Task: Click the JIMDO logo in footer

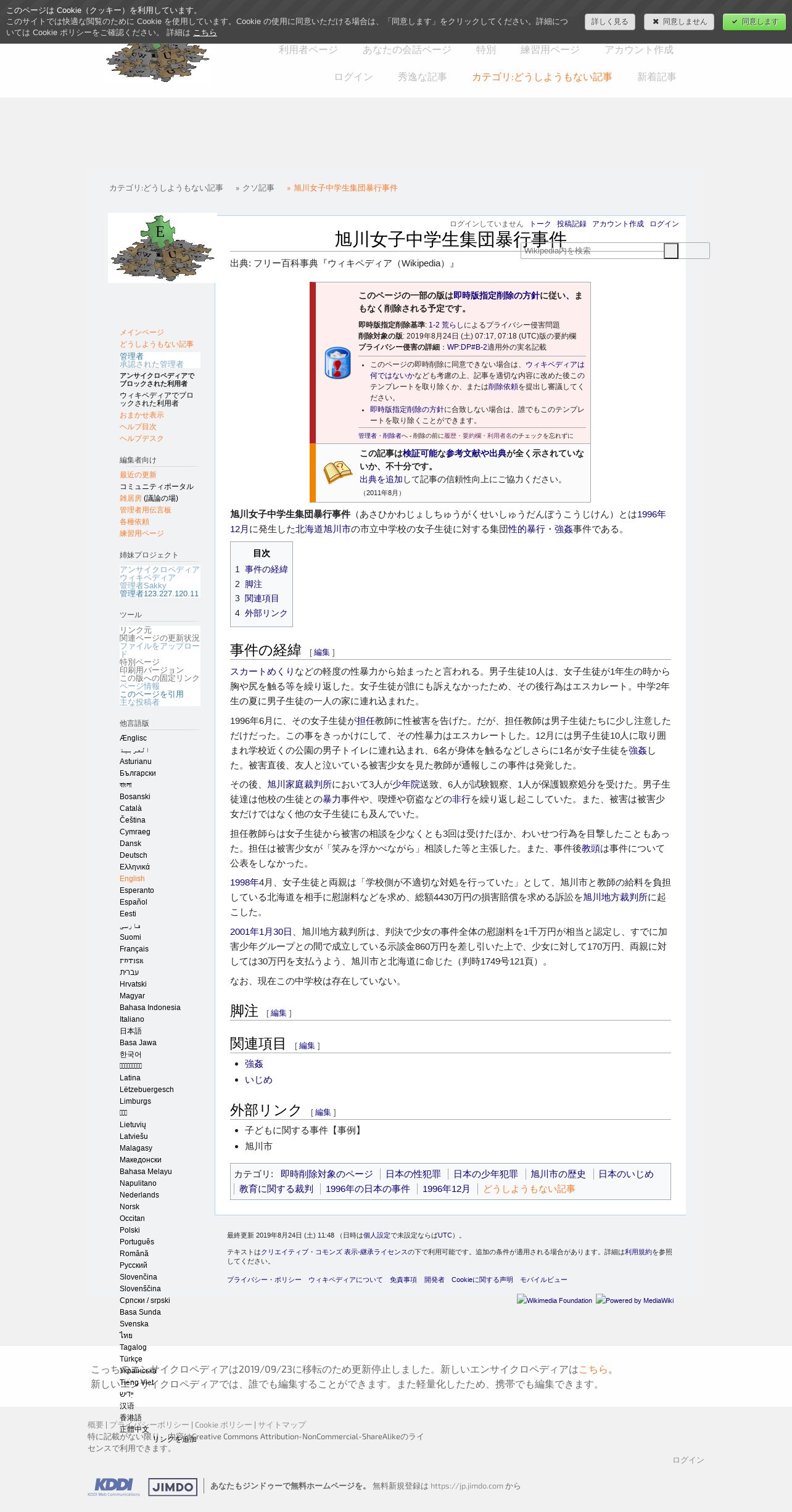Action: coord(173,1487)
